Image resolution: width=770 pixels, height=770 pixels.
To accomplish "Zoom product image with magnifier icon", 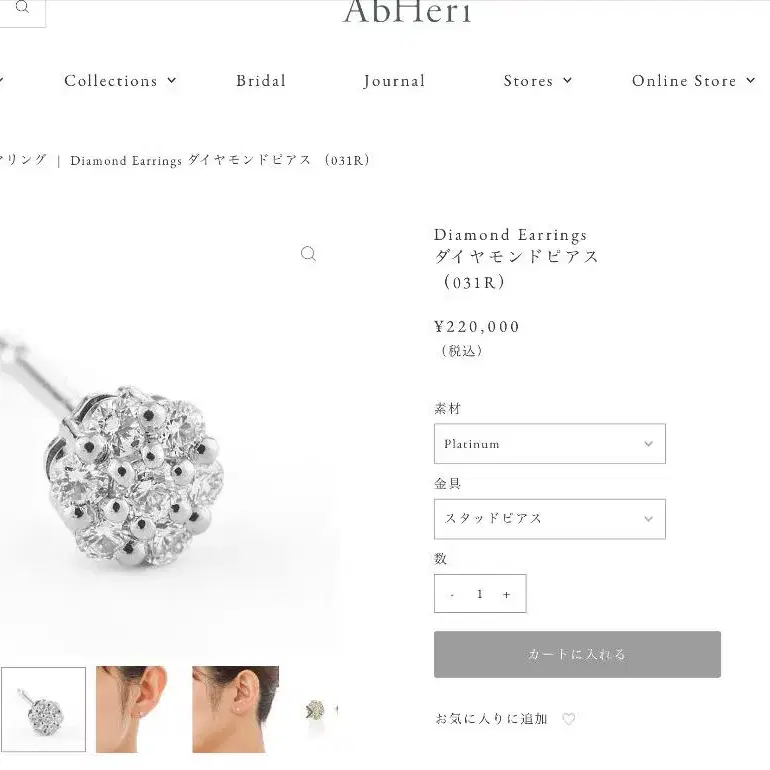I will [308, 254].
